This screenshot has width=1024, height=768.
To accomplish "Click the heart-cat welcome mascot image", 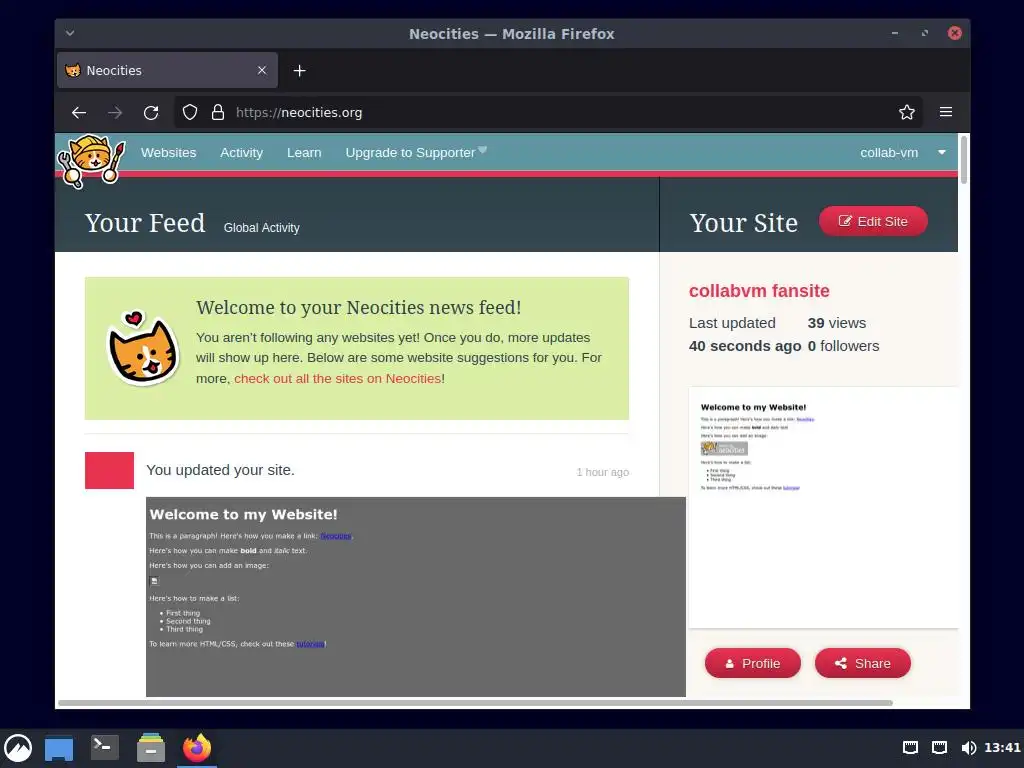I will (x=142, y=347).
